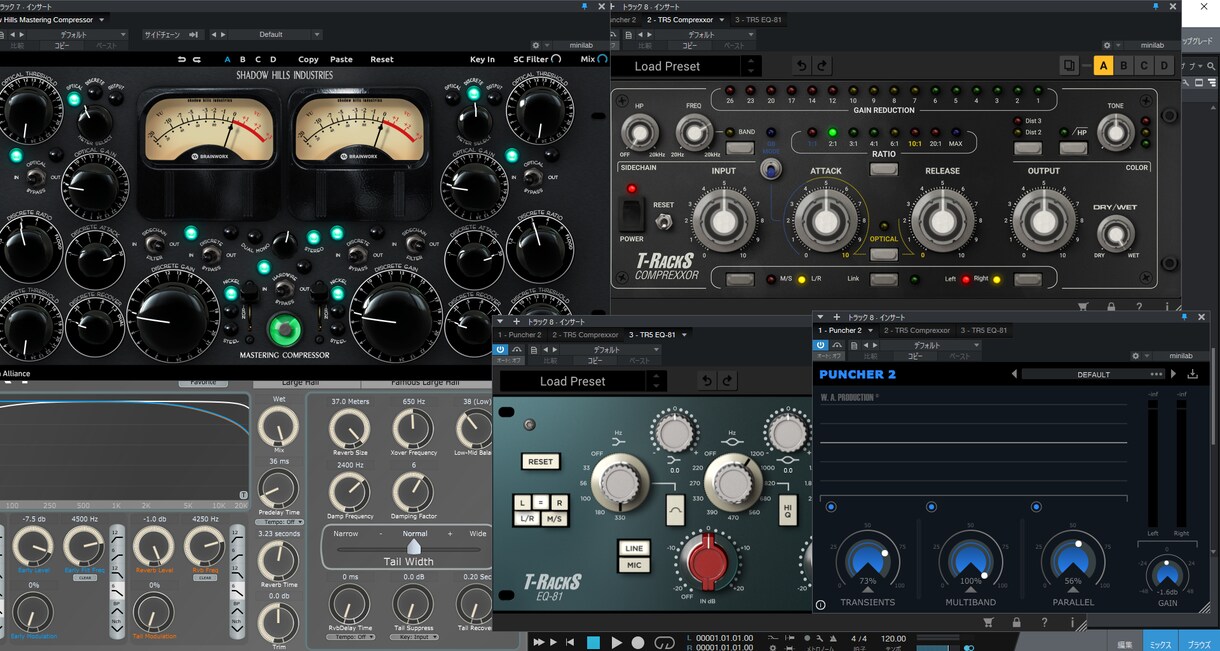Toggle Puncher 2 Parallel enable button
This screenshot has height=651, width=1220.
click(1036, 507)
